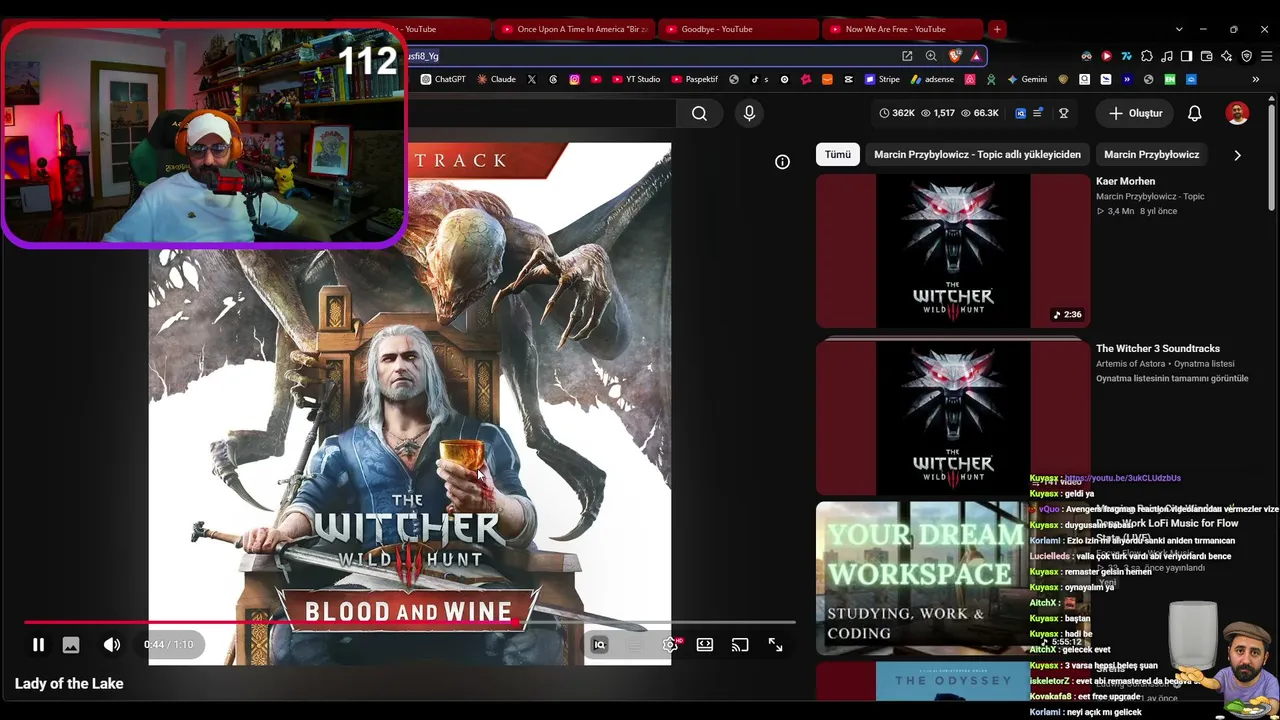Open a new browser tab
The image size is (1280, 720).
[x=997, y=29]
